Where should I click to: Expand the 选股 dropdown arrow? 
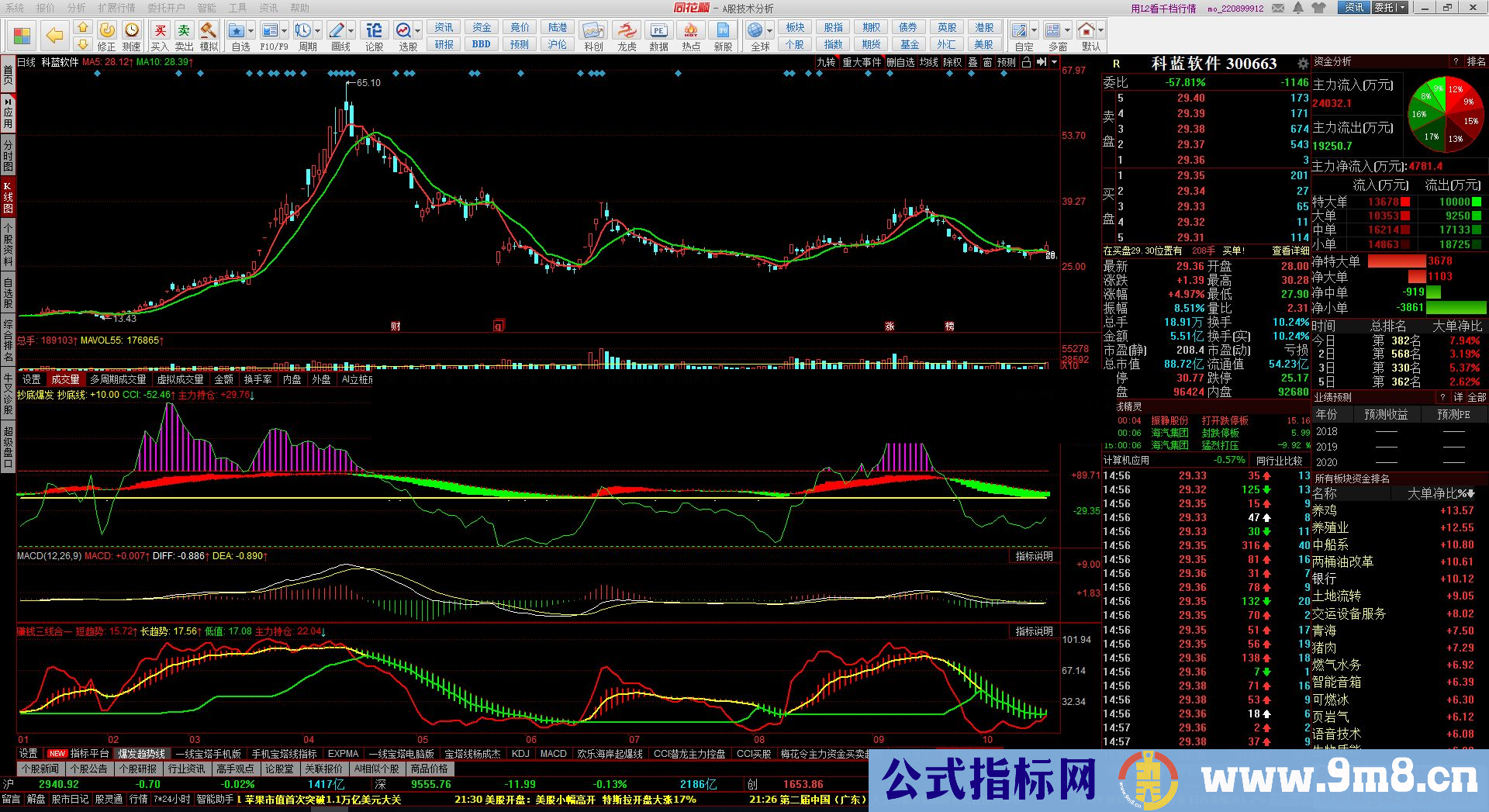click(x=417, y=31)
